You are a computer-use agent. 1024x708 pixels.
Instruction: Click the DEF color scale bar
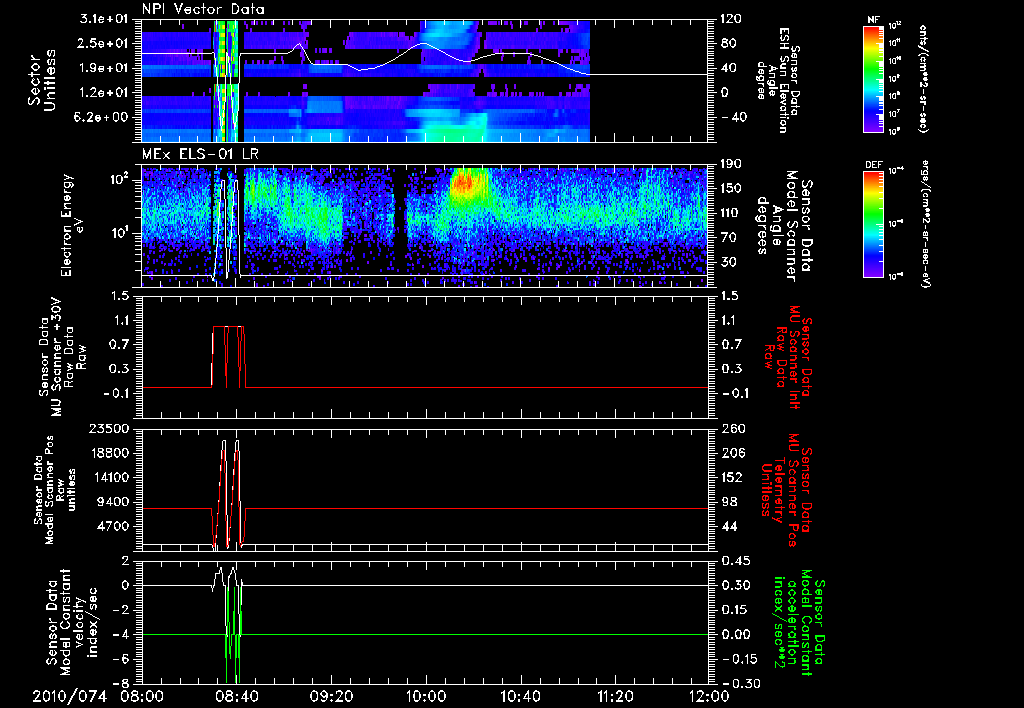(873, 223)
